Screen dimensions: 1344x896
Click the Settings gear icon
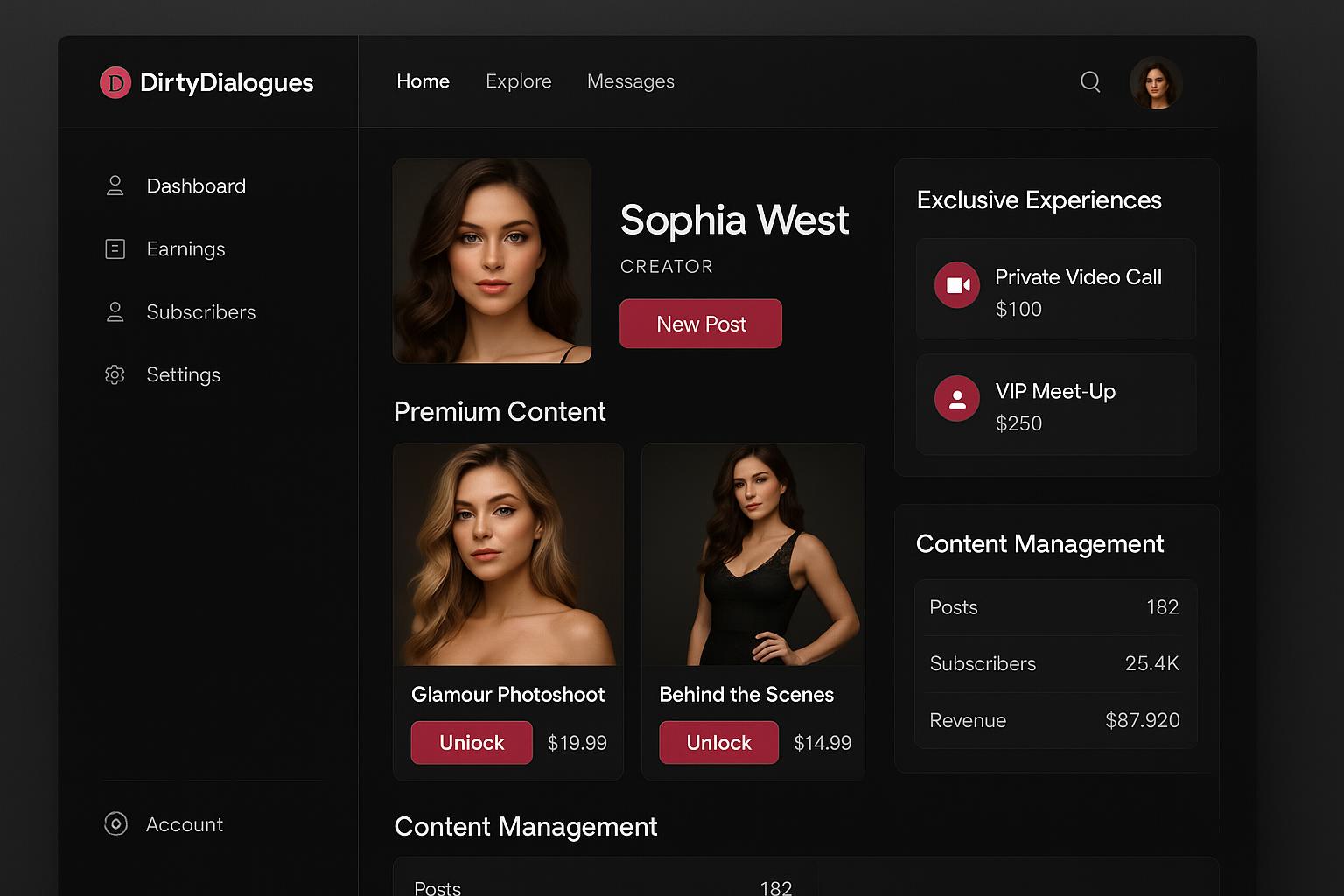point(115,374)
